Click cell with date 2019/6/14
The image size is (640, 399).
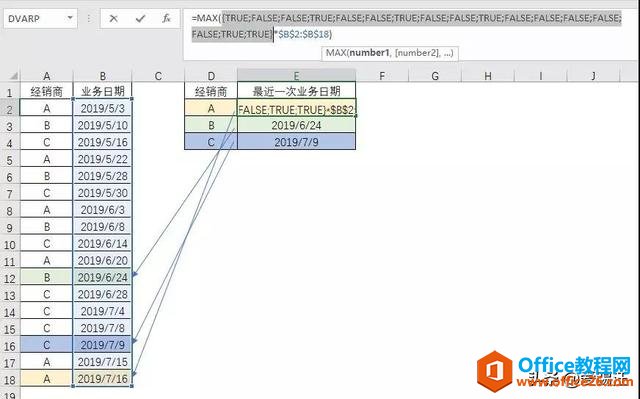click(102, 244)
